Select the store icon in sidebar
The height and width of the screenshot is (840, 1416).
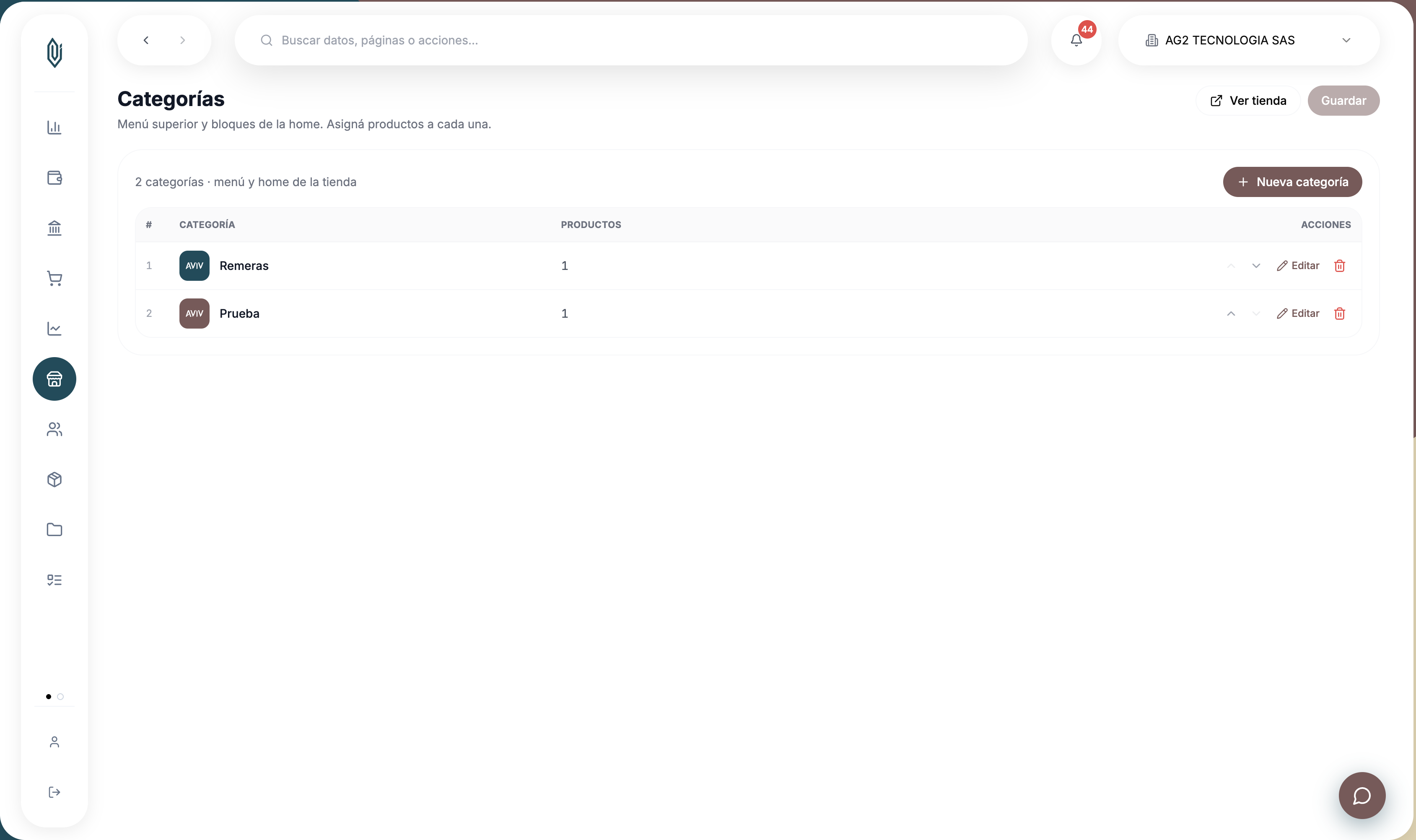coord(54,379)
